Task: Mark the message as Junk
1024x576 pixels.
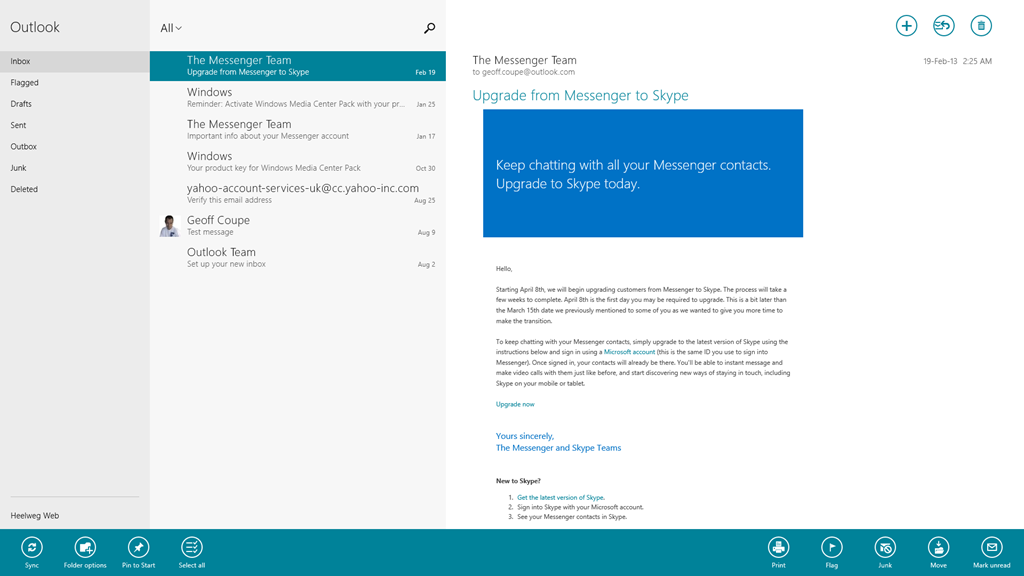Action: [885, 547]
